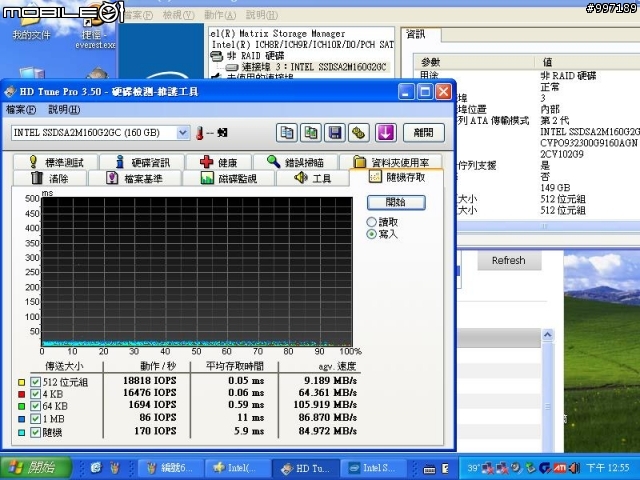This screenshot has height=480, width=640.
Task: Click the save screenshot floppy icon
Action: pos(335,133)
